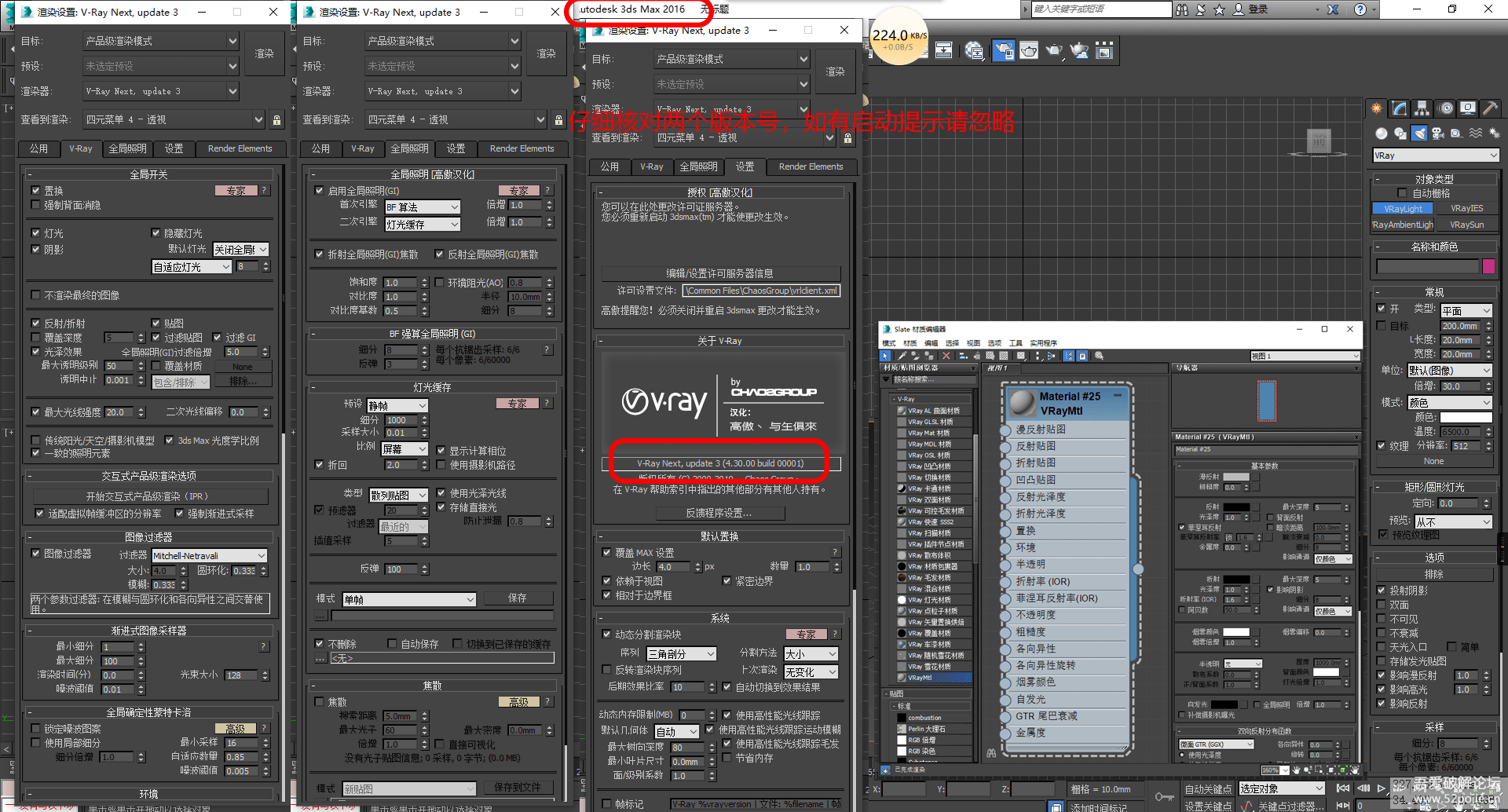Image resolution: width=1508 pixels, height=812 pixels.
Task: Toggle the 不渲染最终的图像 checkbox
Action: pos(35,295)
